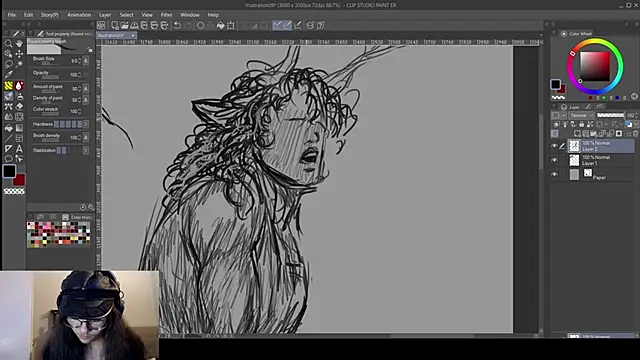Hide Layer 1 with its eye icon
640x360 pixels.
click(x=554, y=160)
